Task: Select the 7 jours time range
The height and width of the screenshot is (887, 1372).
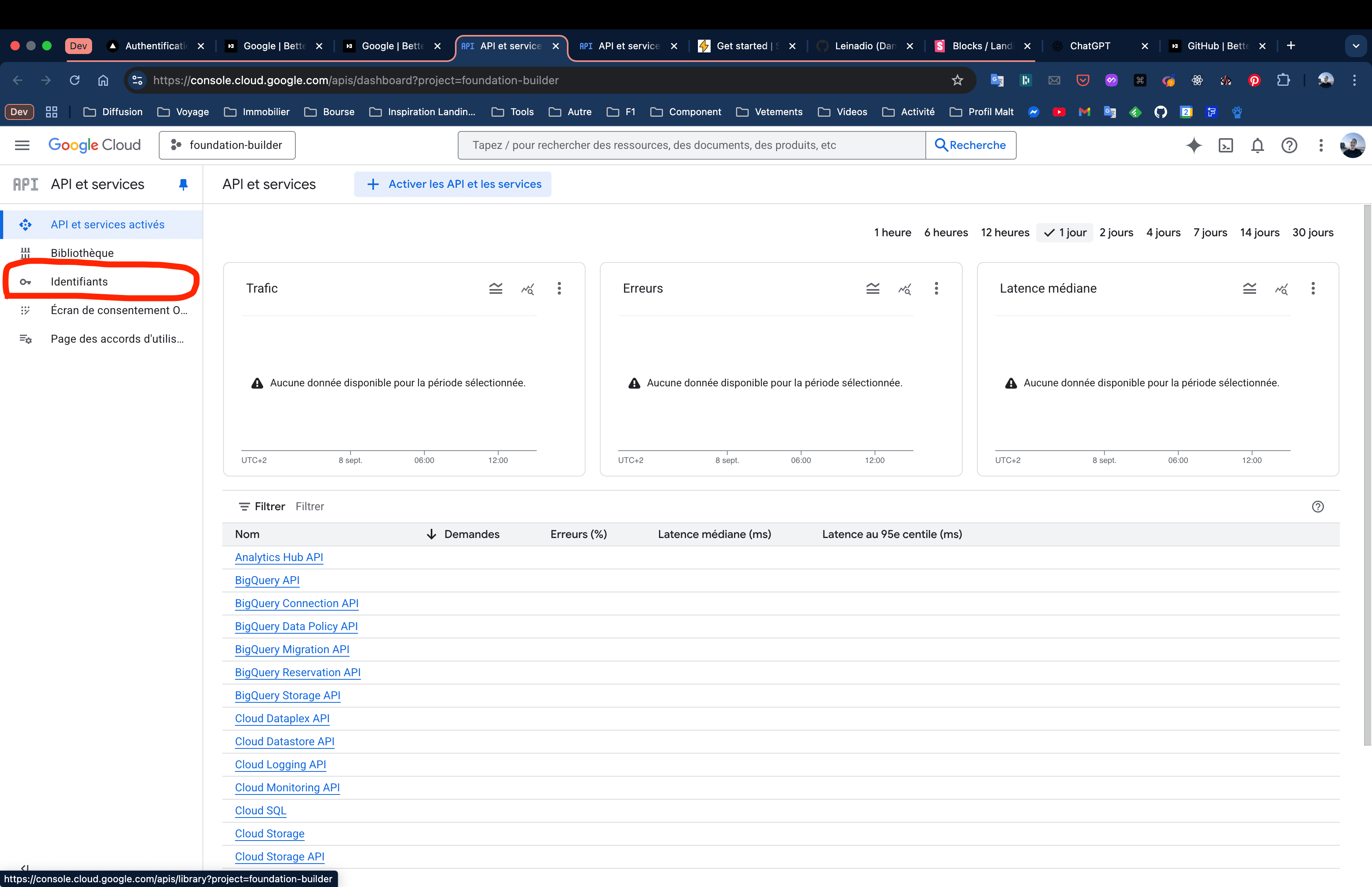Action: tap(1210, 233)
